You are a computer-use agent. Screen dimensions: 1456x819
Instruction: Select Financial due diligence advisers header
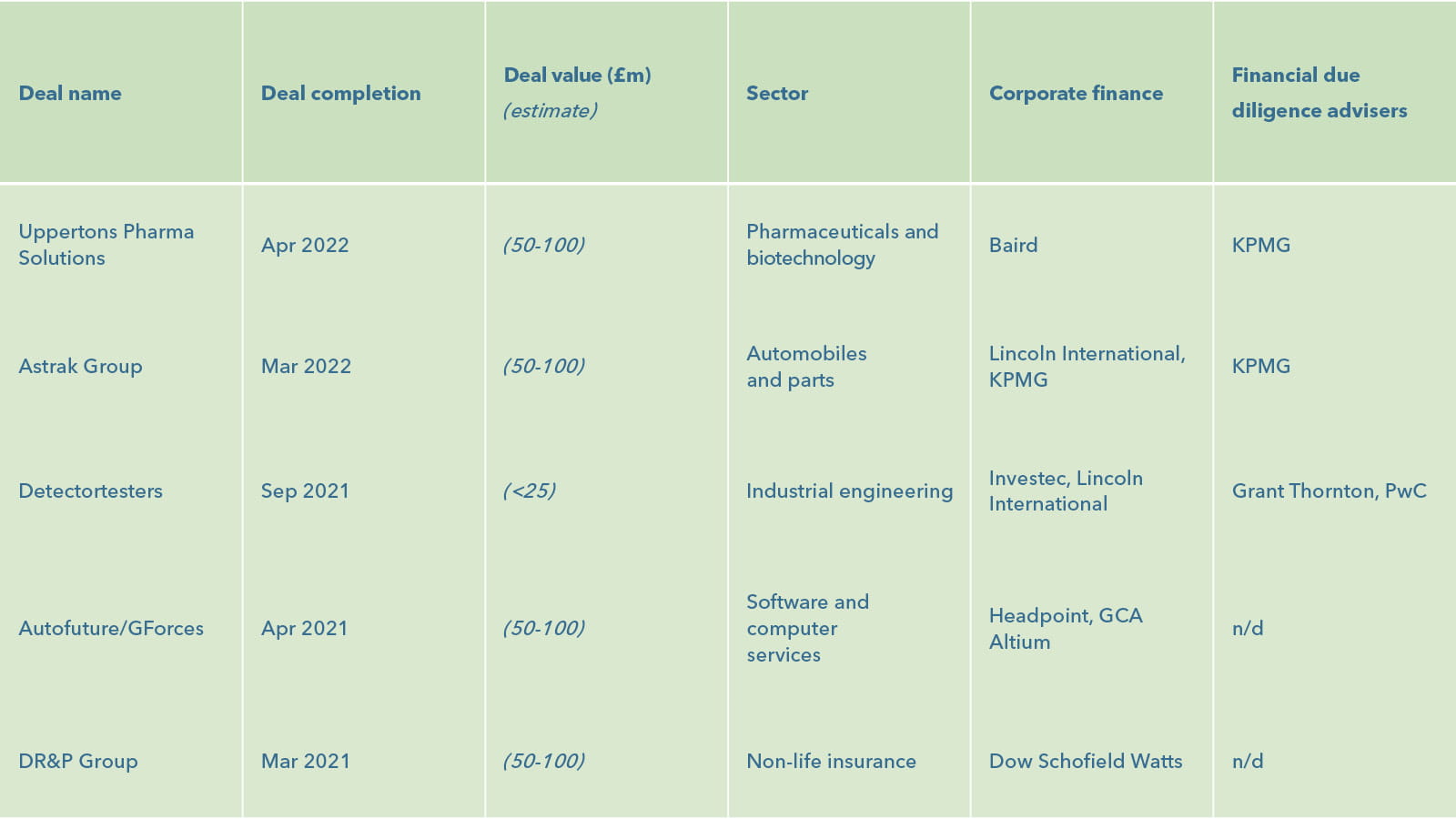(x=1319, y=93)
